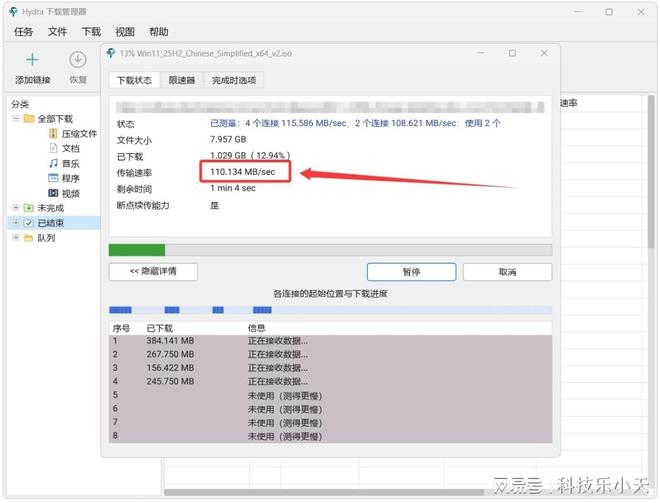
Task: Collapse the 全部下载 tree node
Action: point(16,119)
